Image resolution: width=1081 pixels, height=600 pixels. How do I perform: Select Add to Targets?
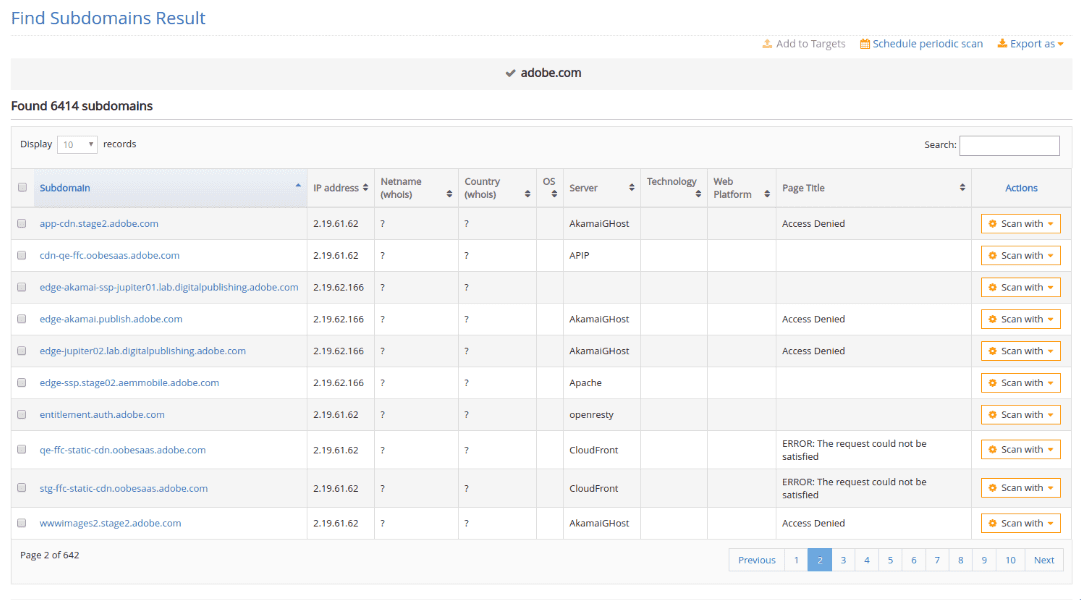[x=812, y=44]
